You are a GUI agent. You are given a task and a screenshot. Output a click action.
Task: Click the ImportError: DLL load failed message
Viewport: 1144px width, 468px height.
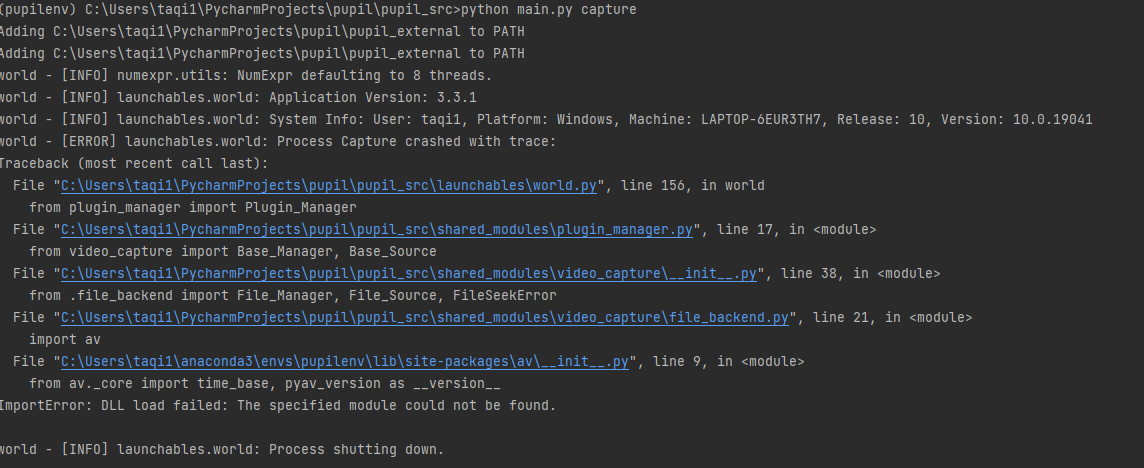(x=278, y=405)
